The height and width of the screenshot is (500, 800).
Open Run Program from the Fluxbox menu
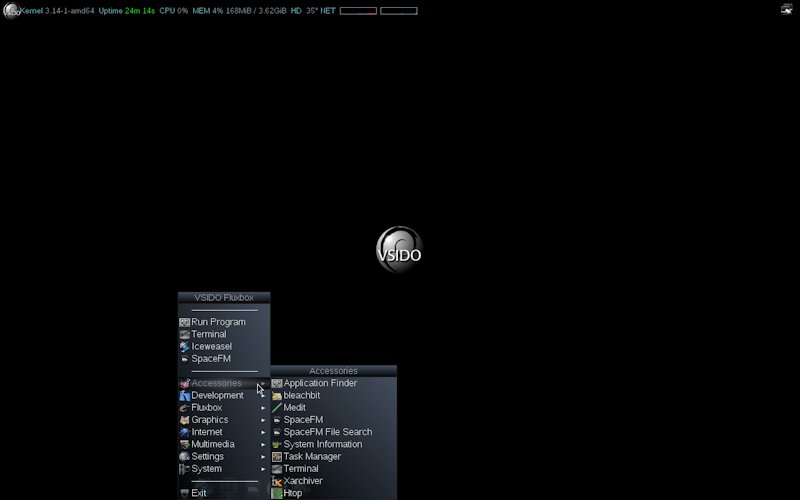point(223,322)
